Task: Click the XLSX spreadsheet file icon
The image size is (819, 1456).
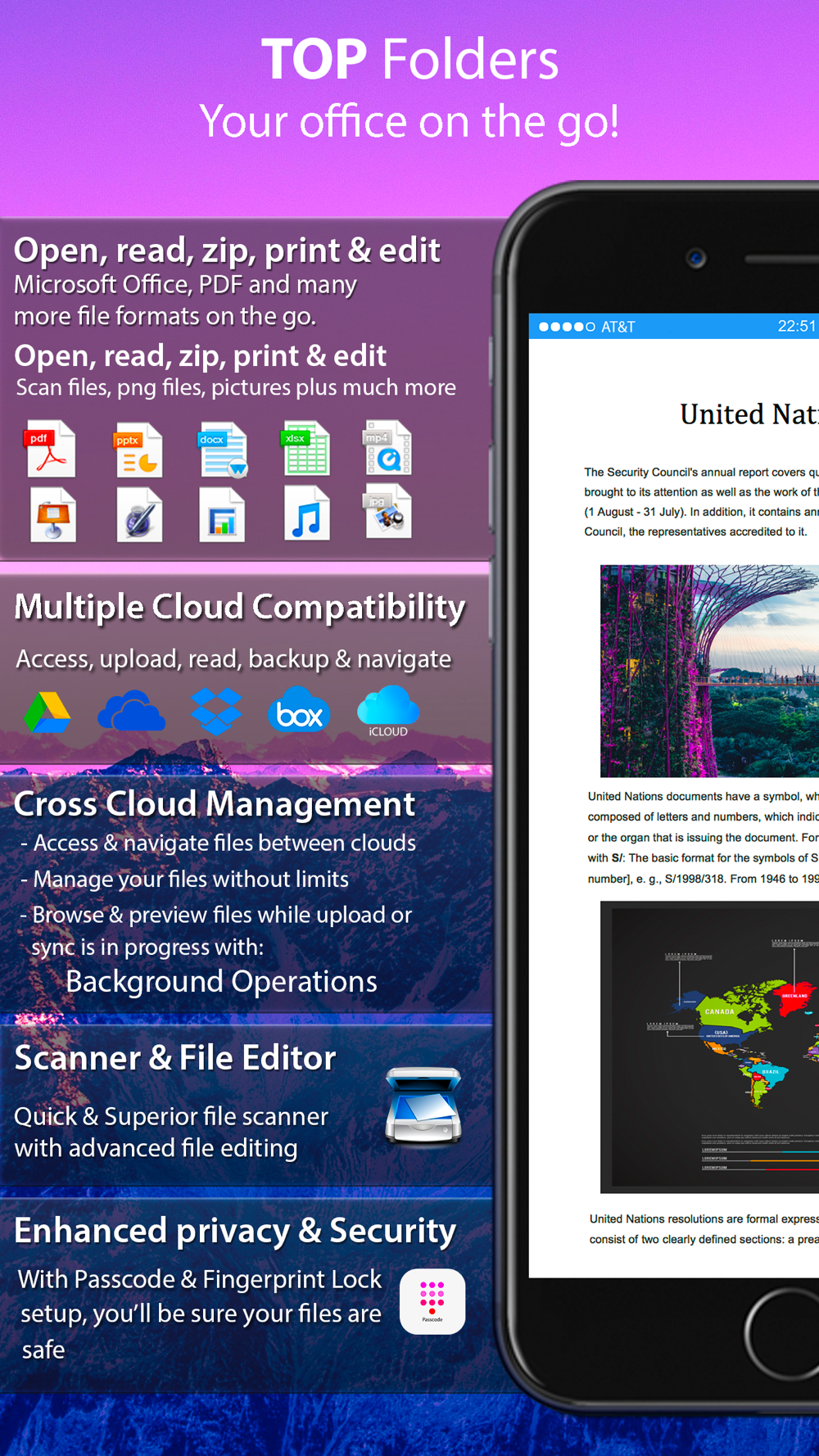Action: pos(306,448)
